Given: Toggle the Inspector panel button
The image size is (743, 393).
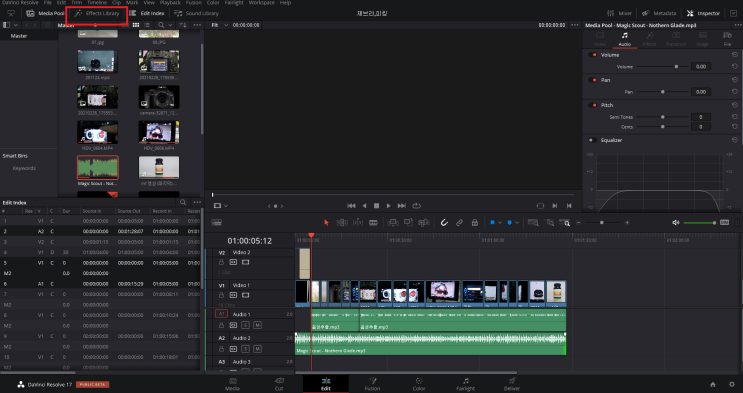Looking at the screenshot, I should [x=703, y=13].
